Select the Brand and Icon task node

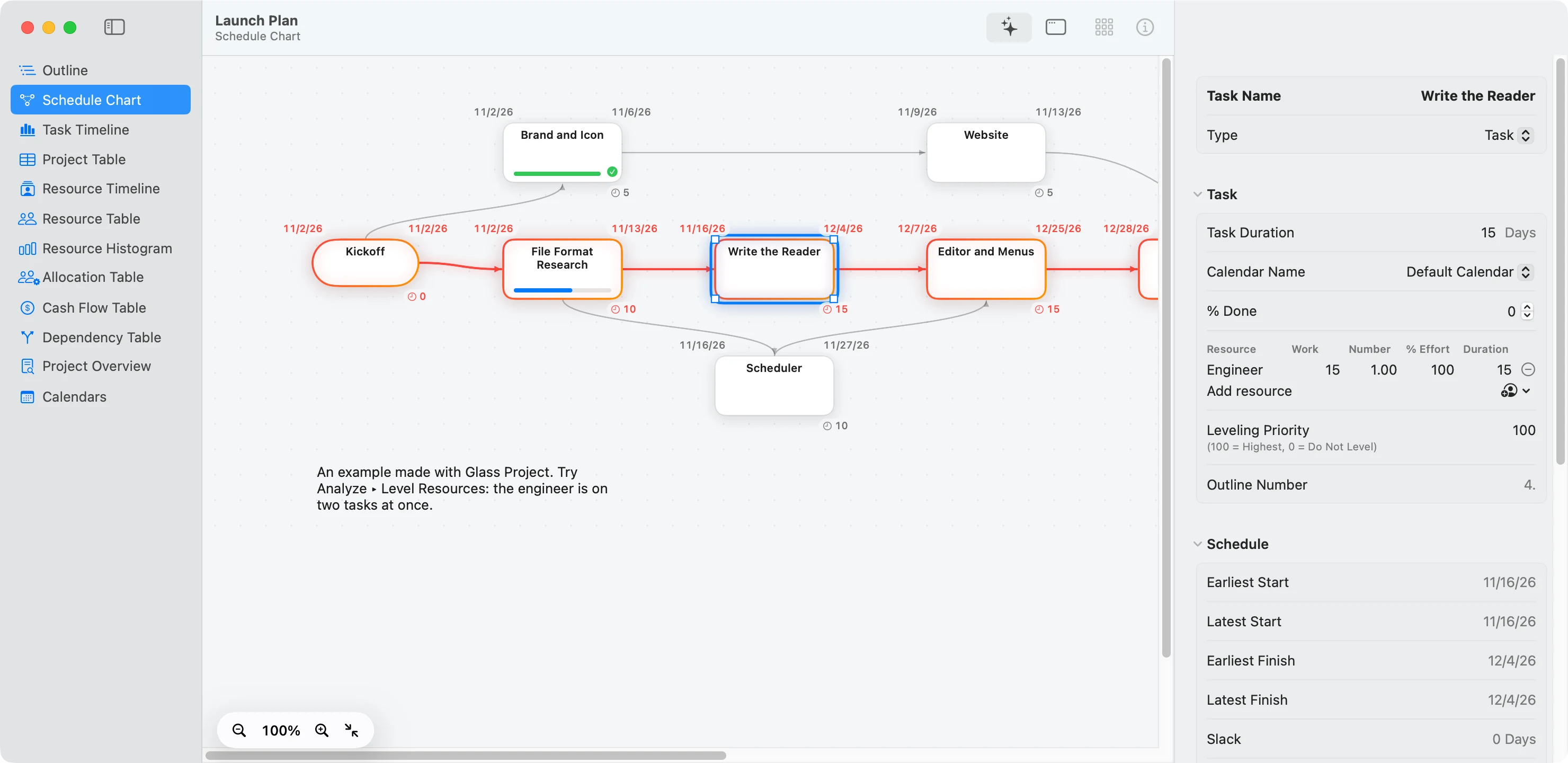click(x=563, y=152)
